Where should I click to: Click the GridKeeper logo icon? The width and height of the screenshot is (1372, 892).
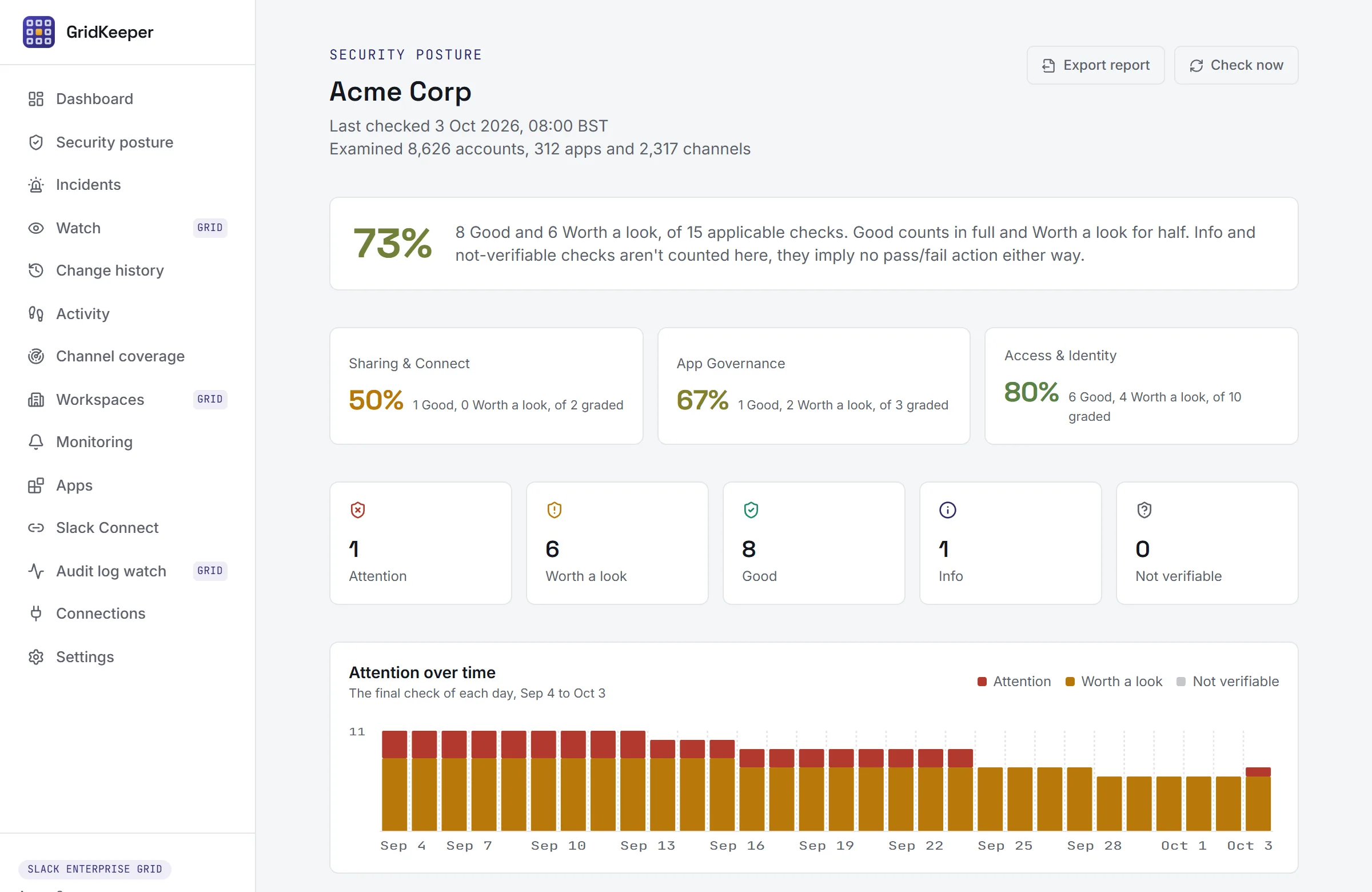pyautogui.click(x=39, y=31)
